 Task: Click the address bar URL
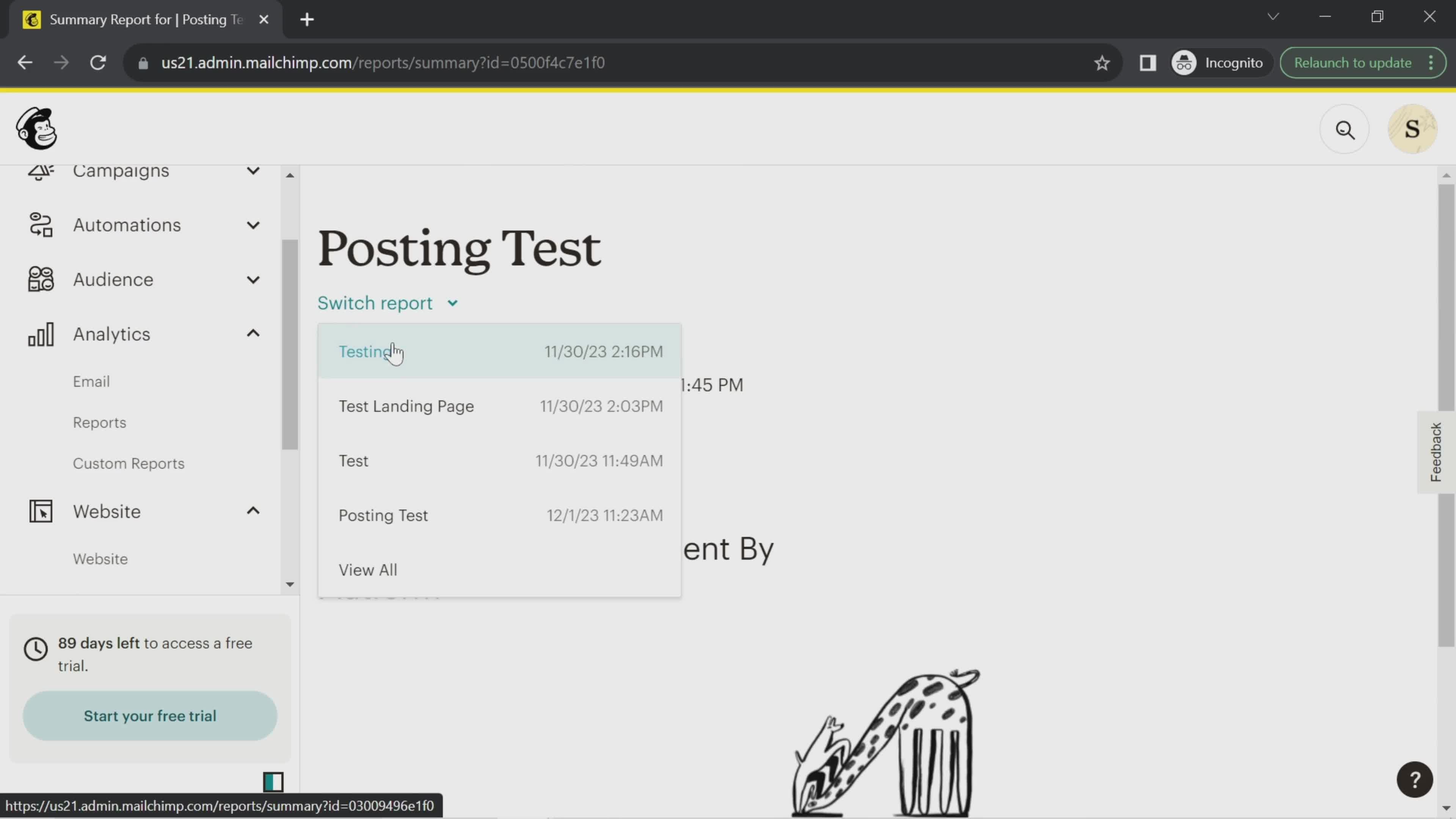coord(383,63)
